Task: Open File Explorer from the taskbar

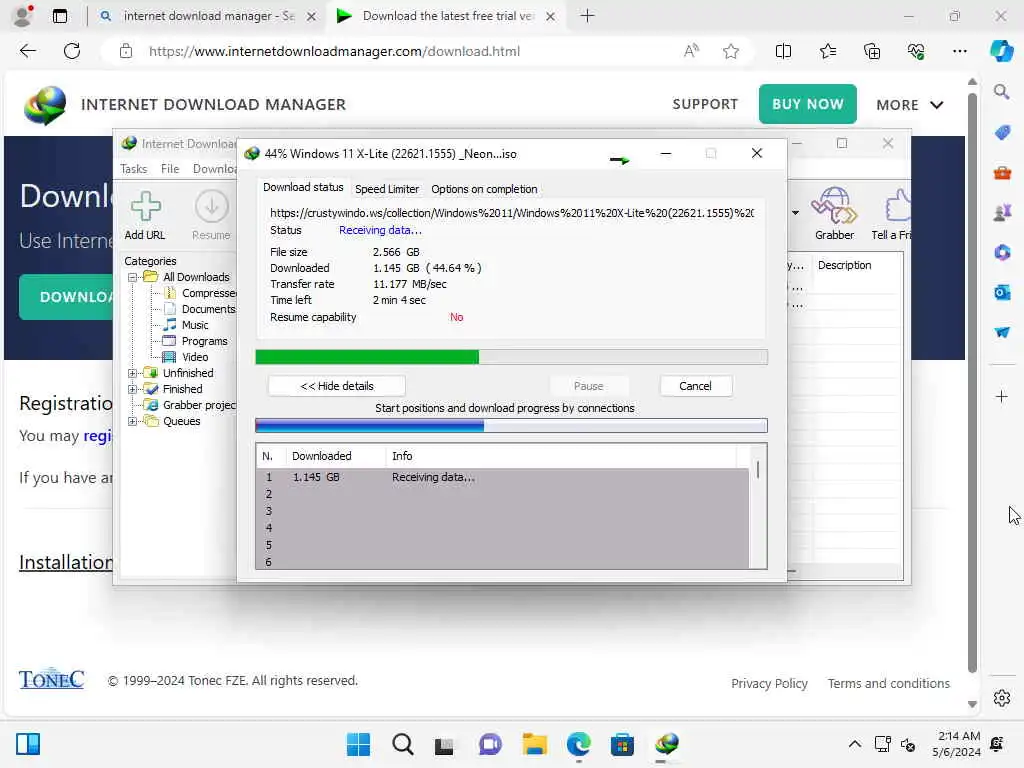Action: 534,744
